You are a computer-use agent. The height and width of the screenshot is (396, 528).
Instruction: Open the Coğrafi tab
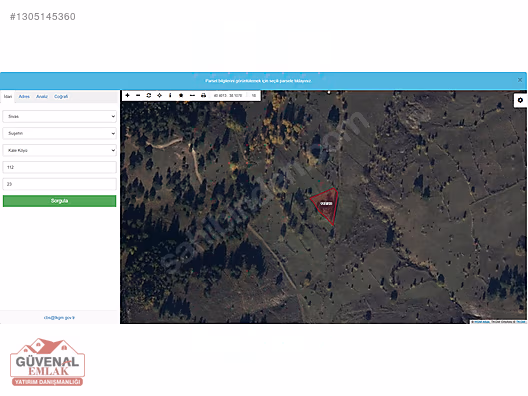(61, 97)
